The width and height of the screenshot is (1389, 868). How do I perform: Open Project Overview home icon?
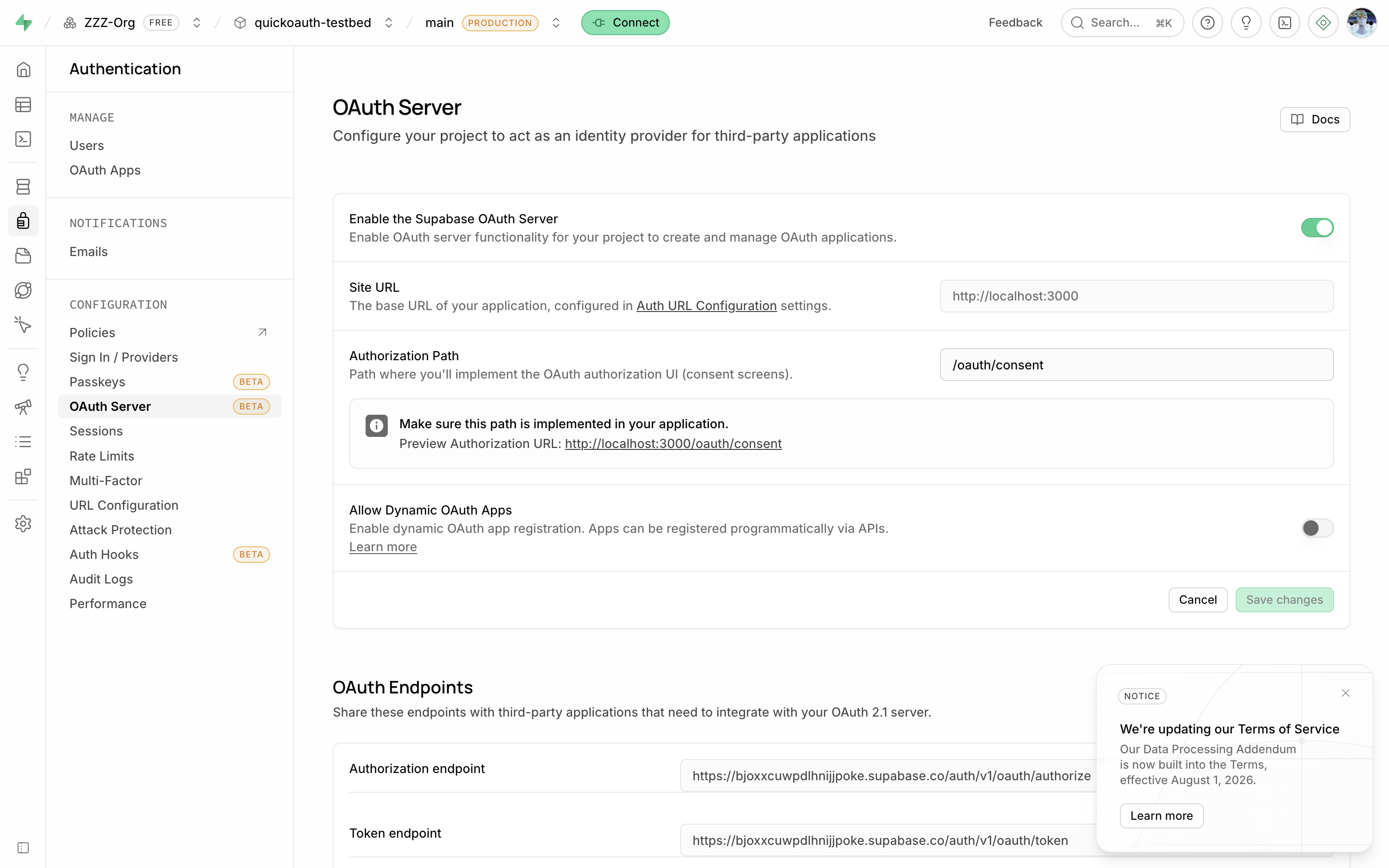tap(23, 69)
